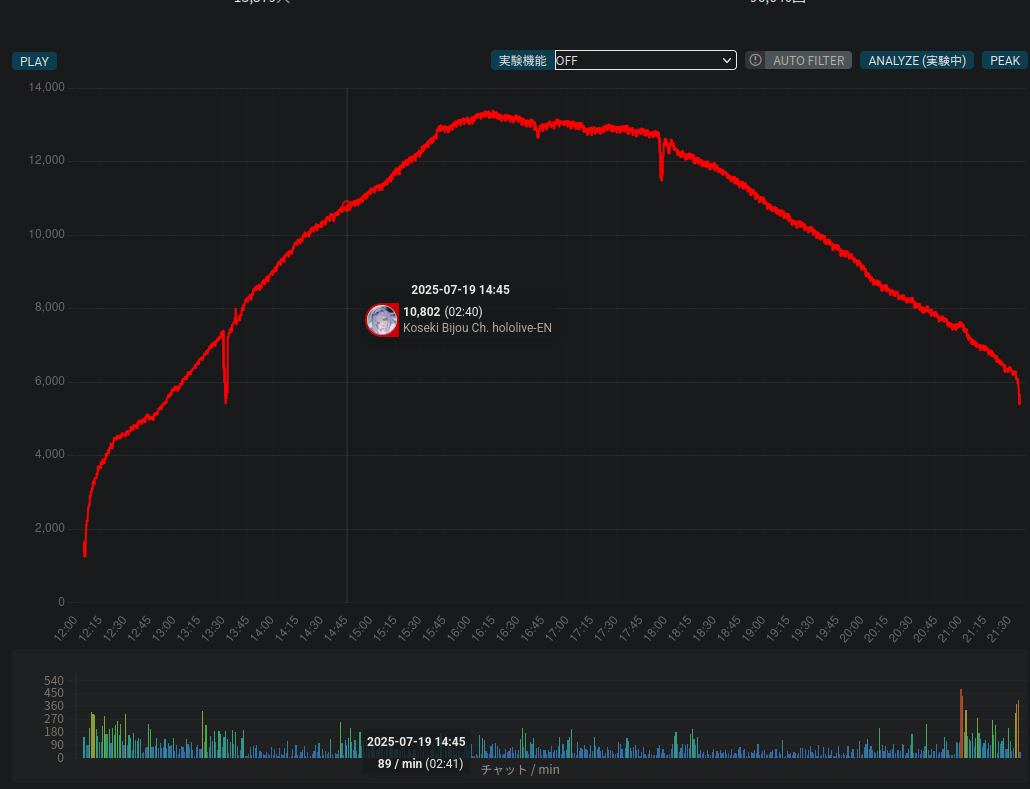1030x789 pixels.
Task: Click the tall red chat spike near 21:00
Action: pos(961,723)
